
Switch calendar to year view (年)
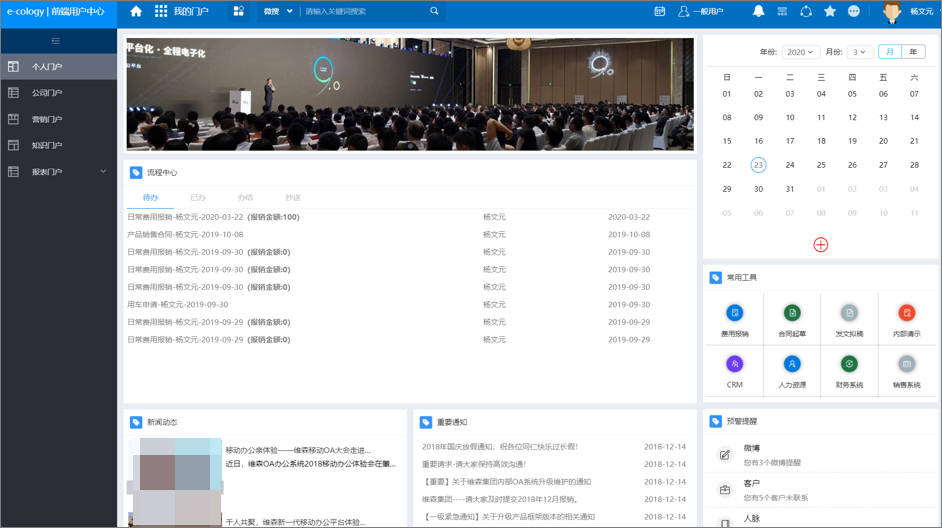pos(913,52)
